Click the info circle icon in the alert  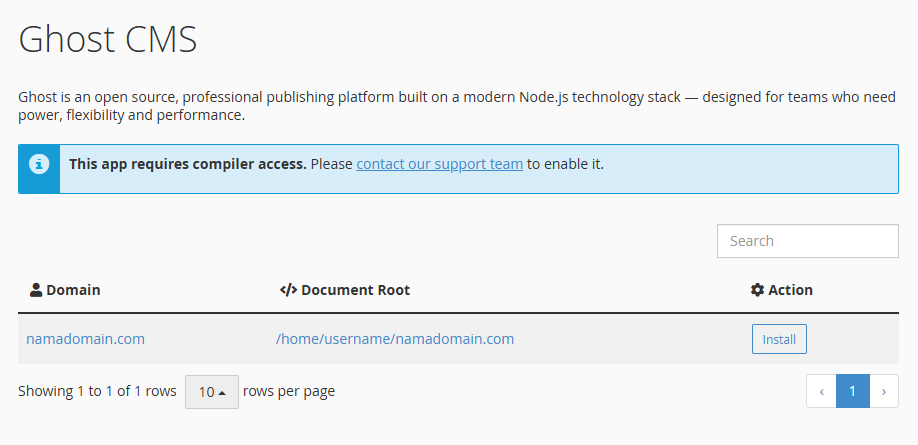pos(39,164)
